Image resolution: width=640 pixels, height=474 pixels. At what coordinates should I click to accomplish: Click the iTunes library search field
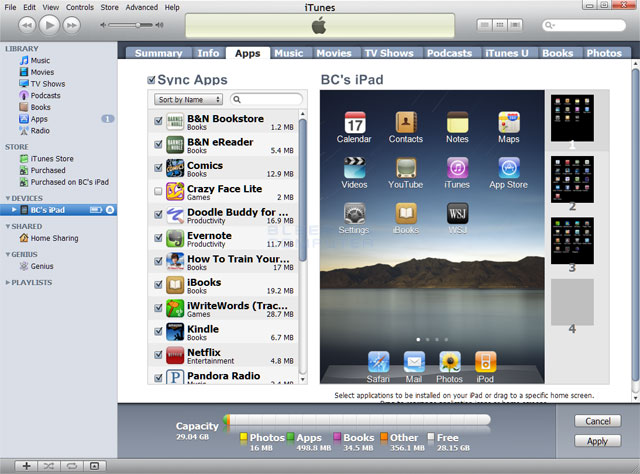tap(584, 25)
